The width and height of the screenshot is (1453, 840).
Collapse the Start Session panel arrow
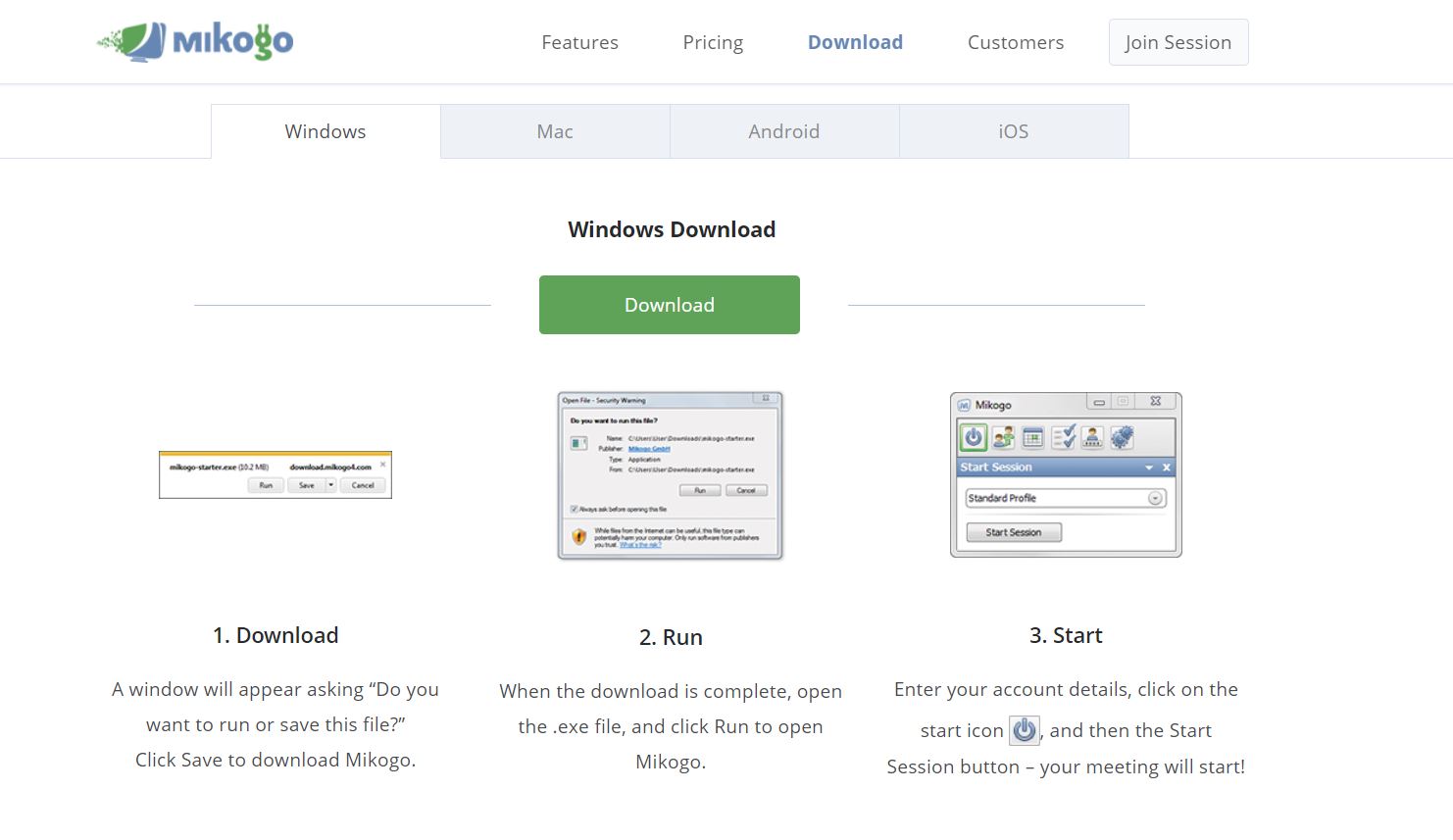pos(1149,468)
